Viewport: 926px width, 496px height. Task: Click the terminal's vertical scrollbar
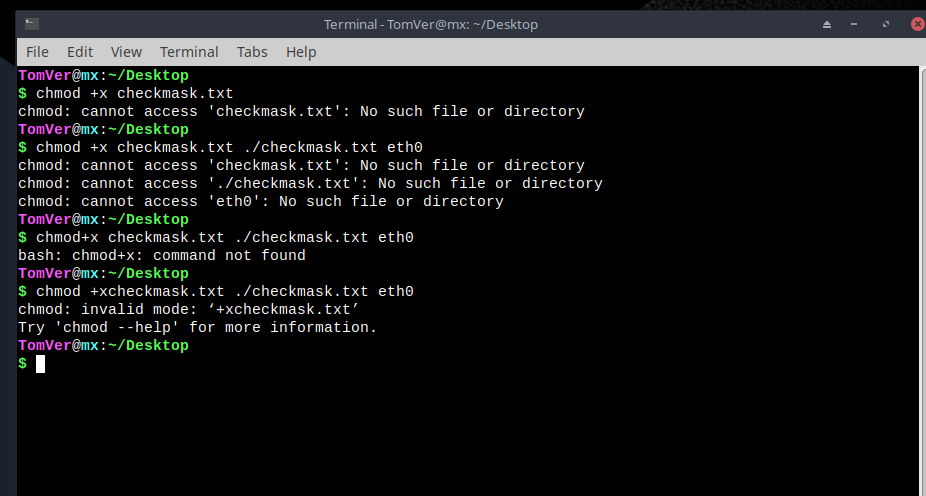click(922, 280)
